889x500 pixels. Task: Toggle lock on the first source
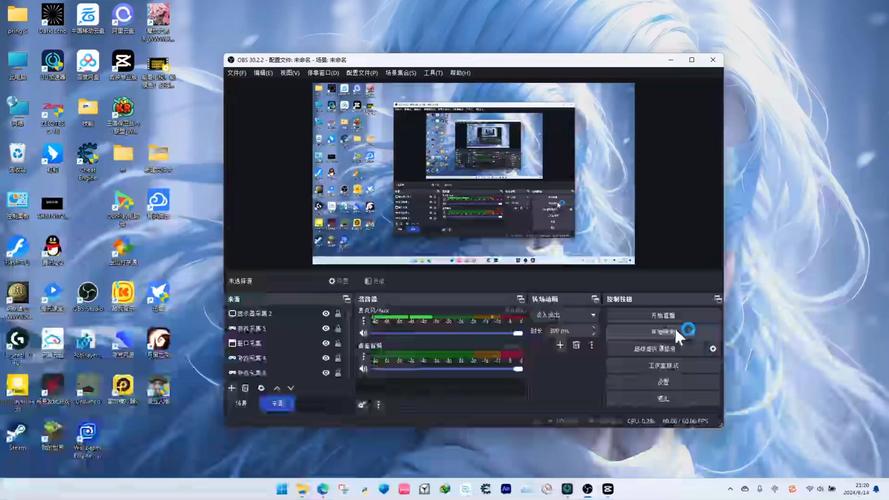339,314
